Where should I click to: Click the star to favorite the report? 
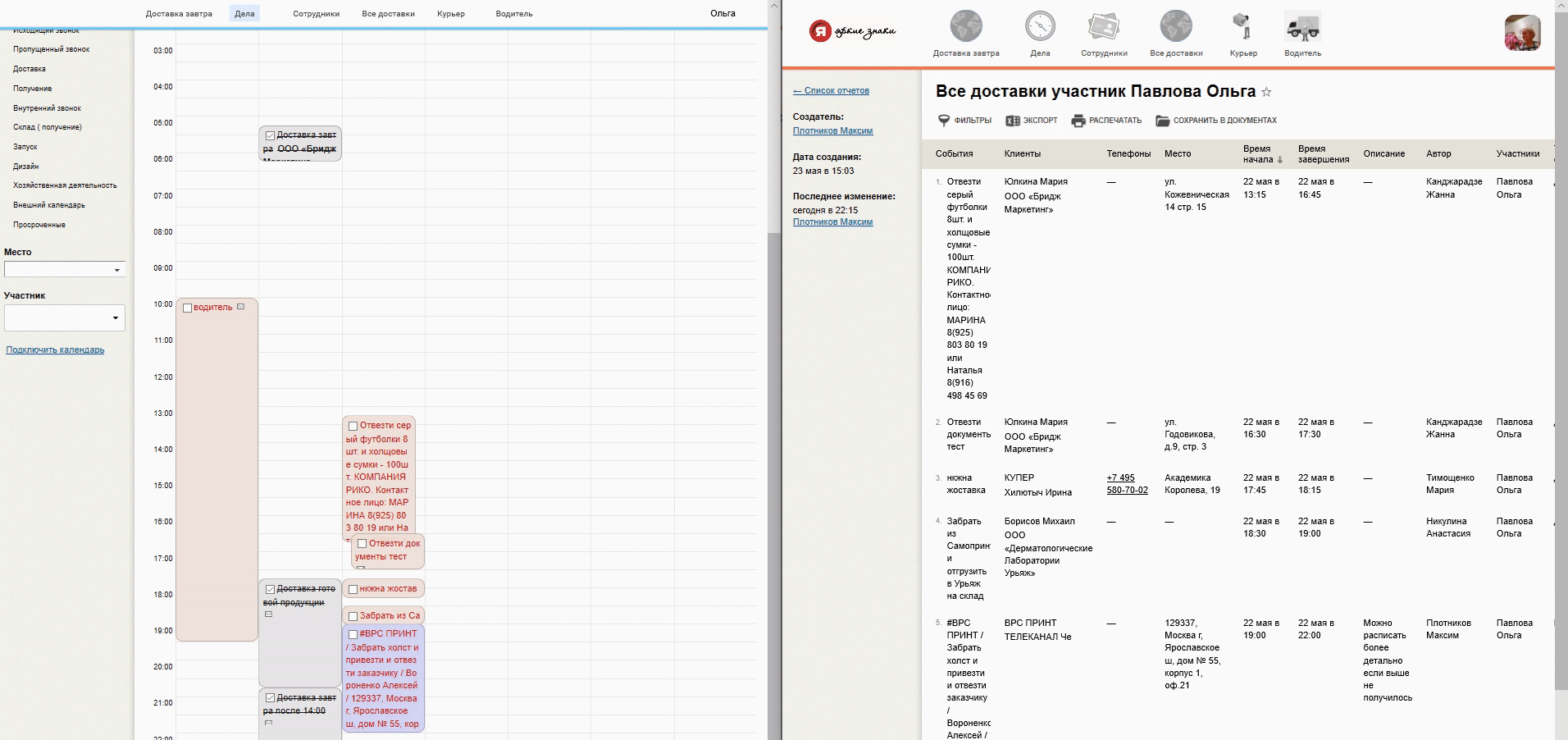tap(1266, 92)
